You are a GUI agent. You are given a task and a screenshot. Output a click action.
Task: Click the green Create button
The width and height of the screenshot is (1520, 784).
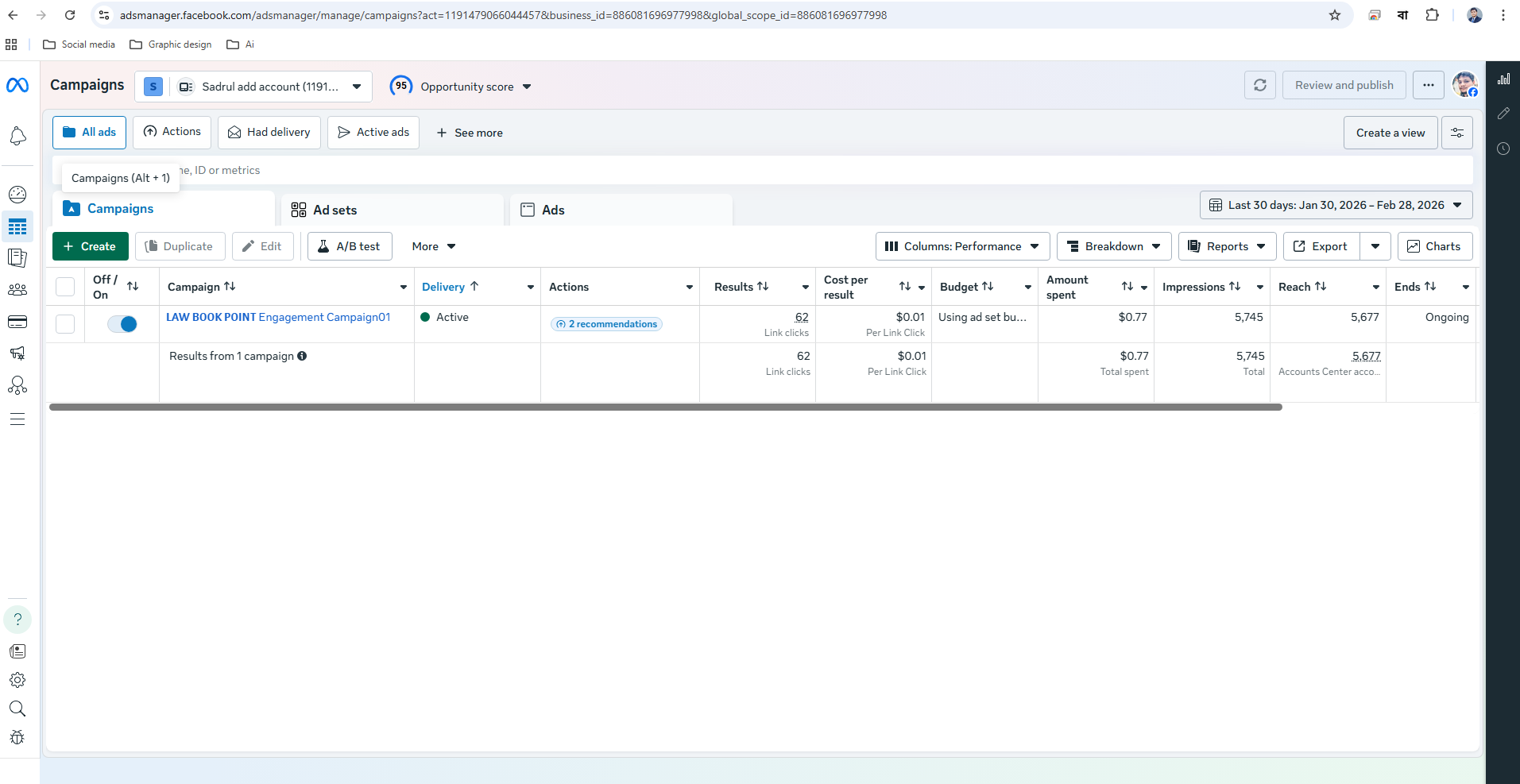(91, 246)
